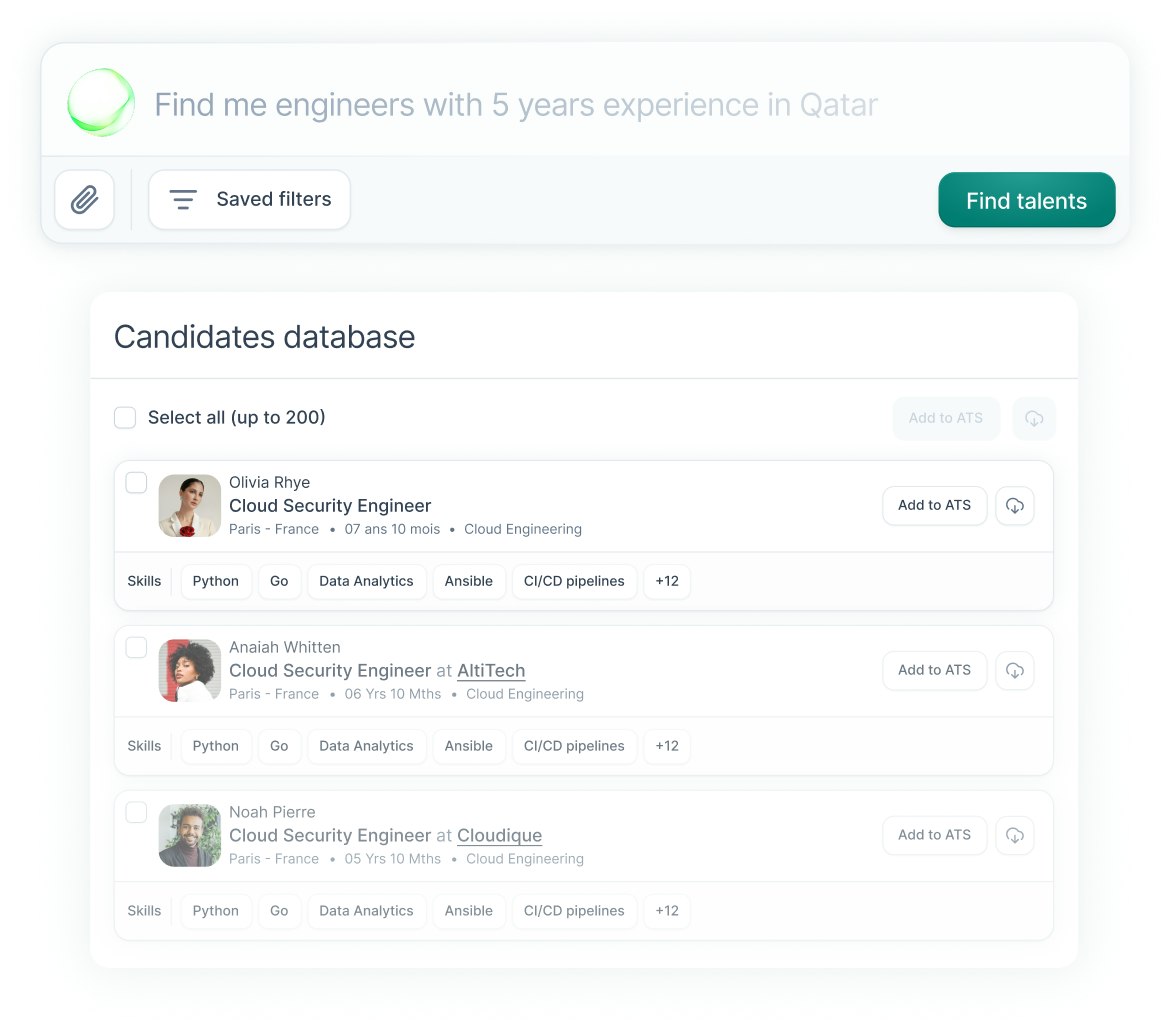Select Olivia Rhye's candidate checkbox
1170x1035 pixels.
[x=136, y=483]
